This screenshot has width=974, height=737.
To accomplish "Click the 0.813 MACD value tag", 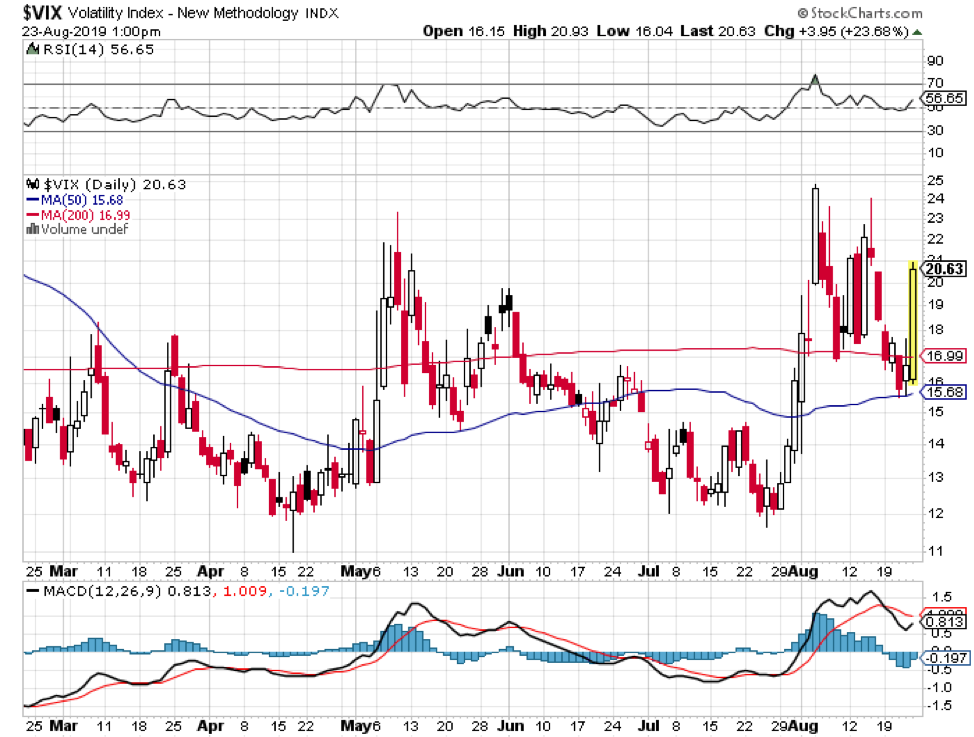I will point(943,621).
